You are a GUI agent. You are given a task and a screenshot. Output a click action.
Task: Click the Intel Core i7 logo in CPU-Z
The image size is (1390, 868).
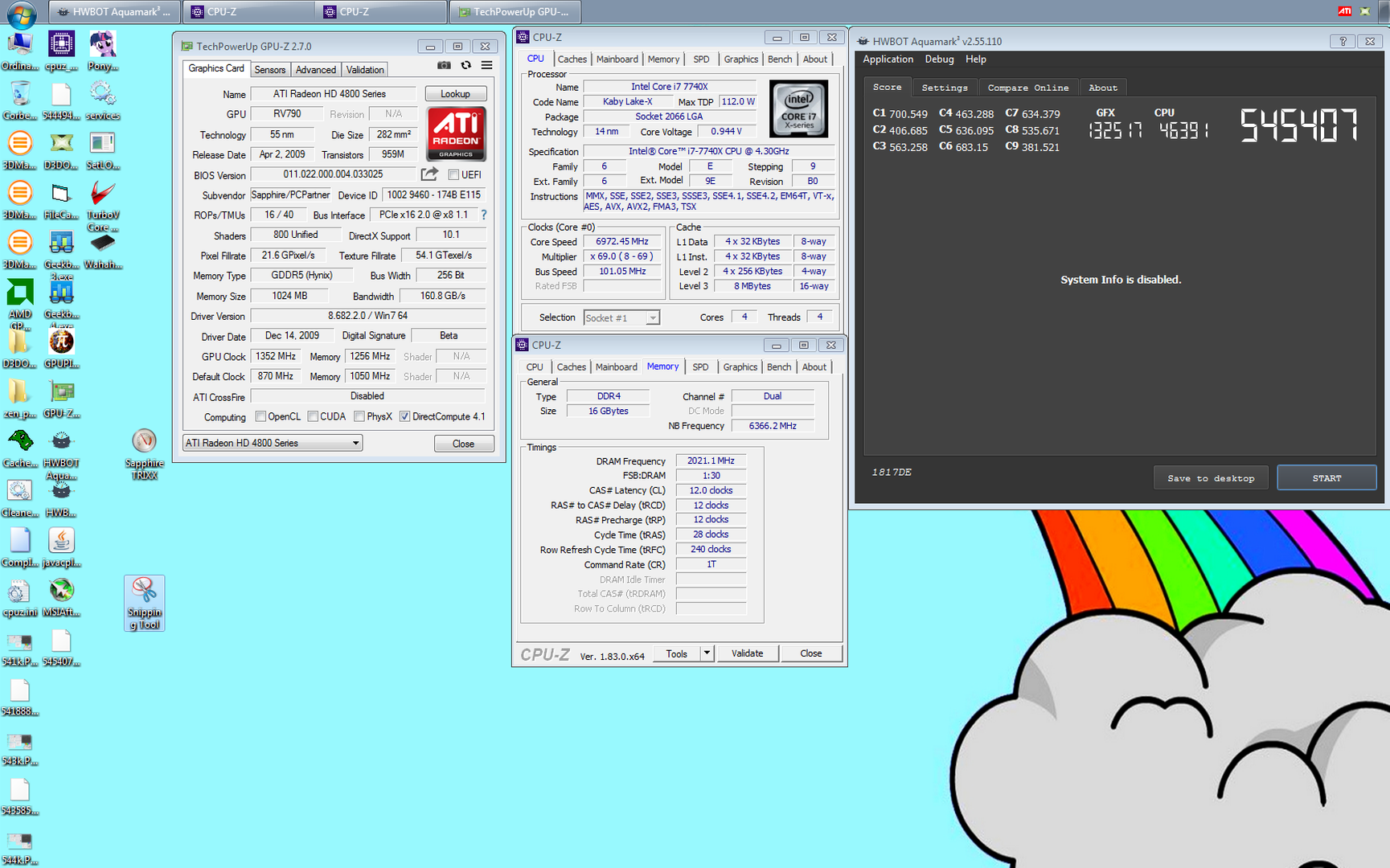(x=798, y=108)
